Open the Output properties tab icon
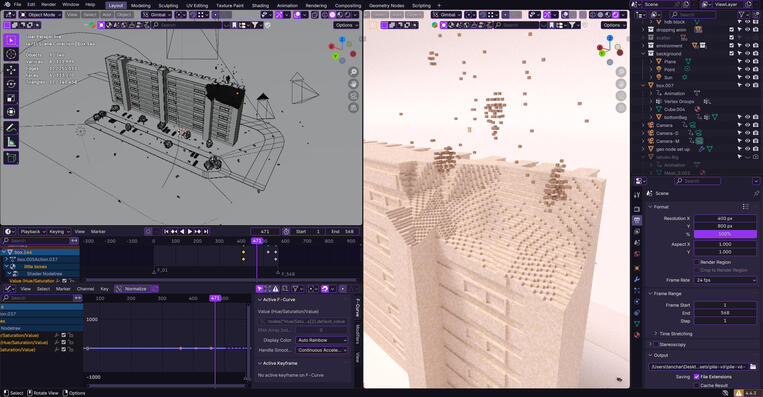This screenshot has height=397, width=763. pyautogui.click(x=637, y=220)
